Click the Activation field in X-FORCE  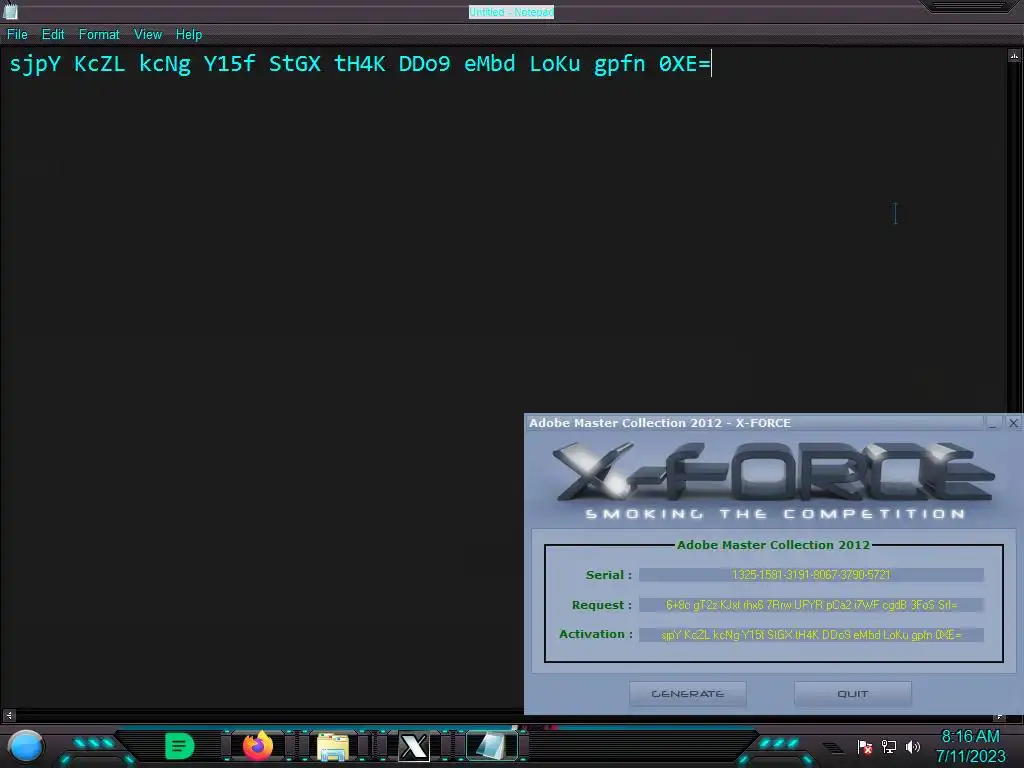[811, 635]
